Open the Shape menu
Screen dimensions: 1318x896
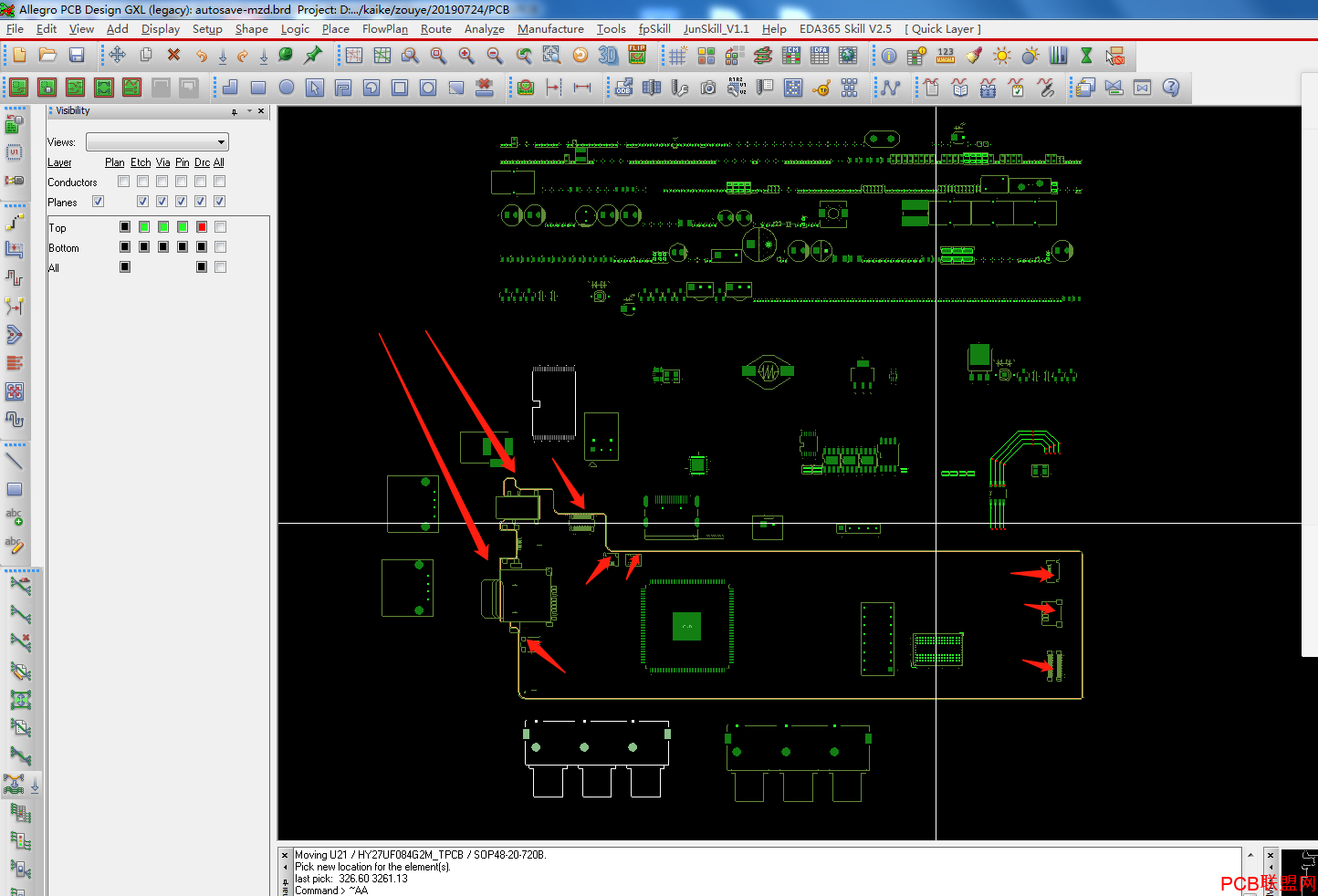[252, 29]
